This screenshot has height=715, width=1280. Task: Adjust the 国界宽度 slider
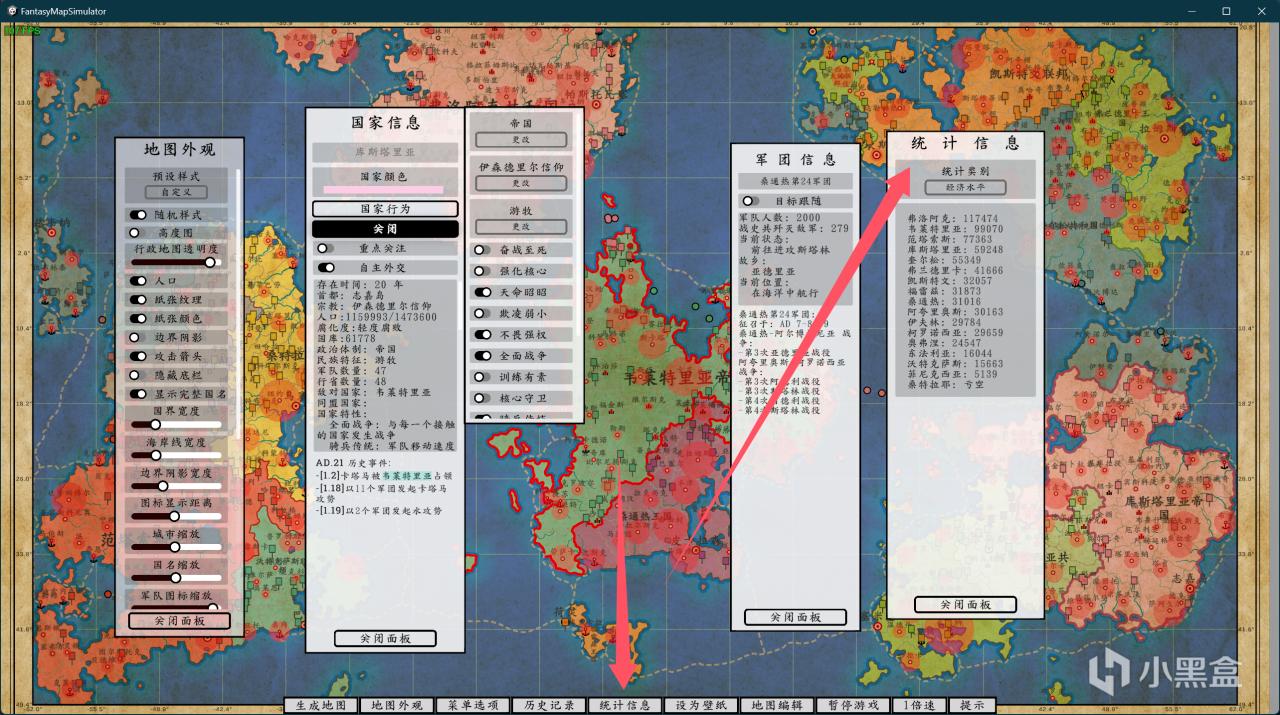pos(176,424)
